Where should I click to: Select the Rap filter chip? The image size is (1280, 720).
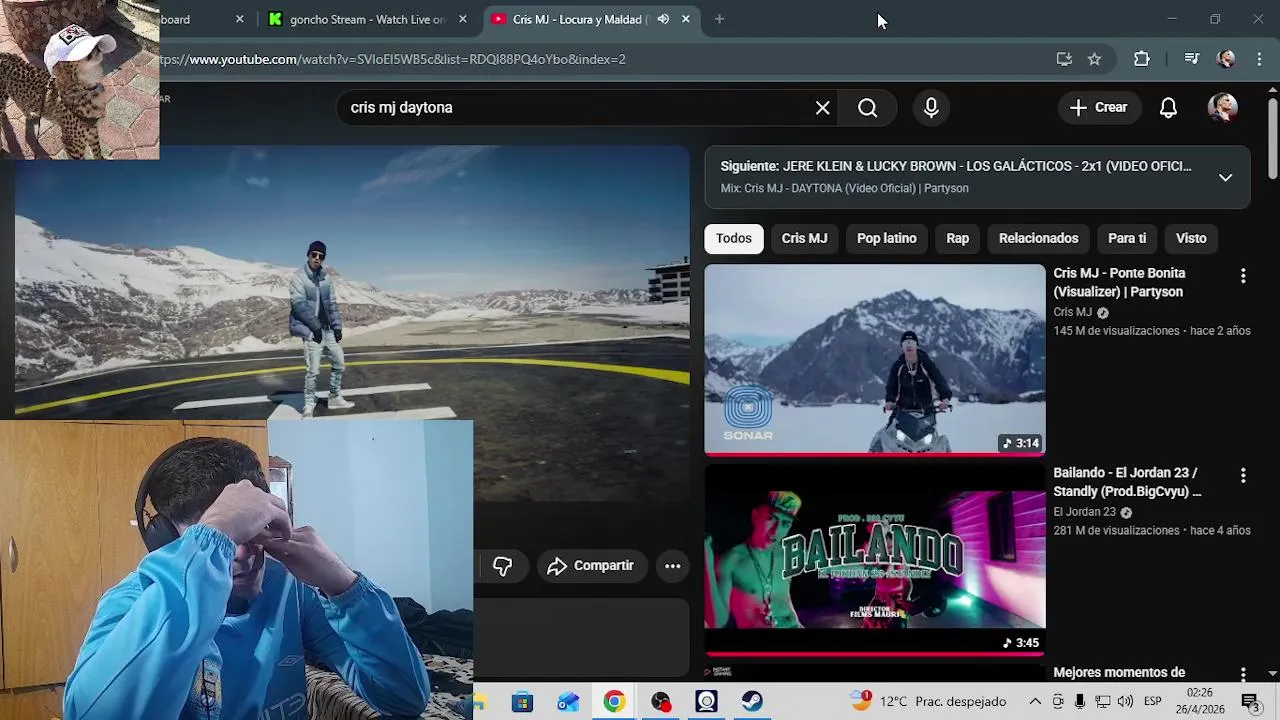coord(957,238)
